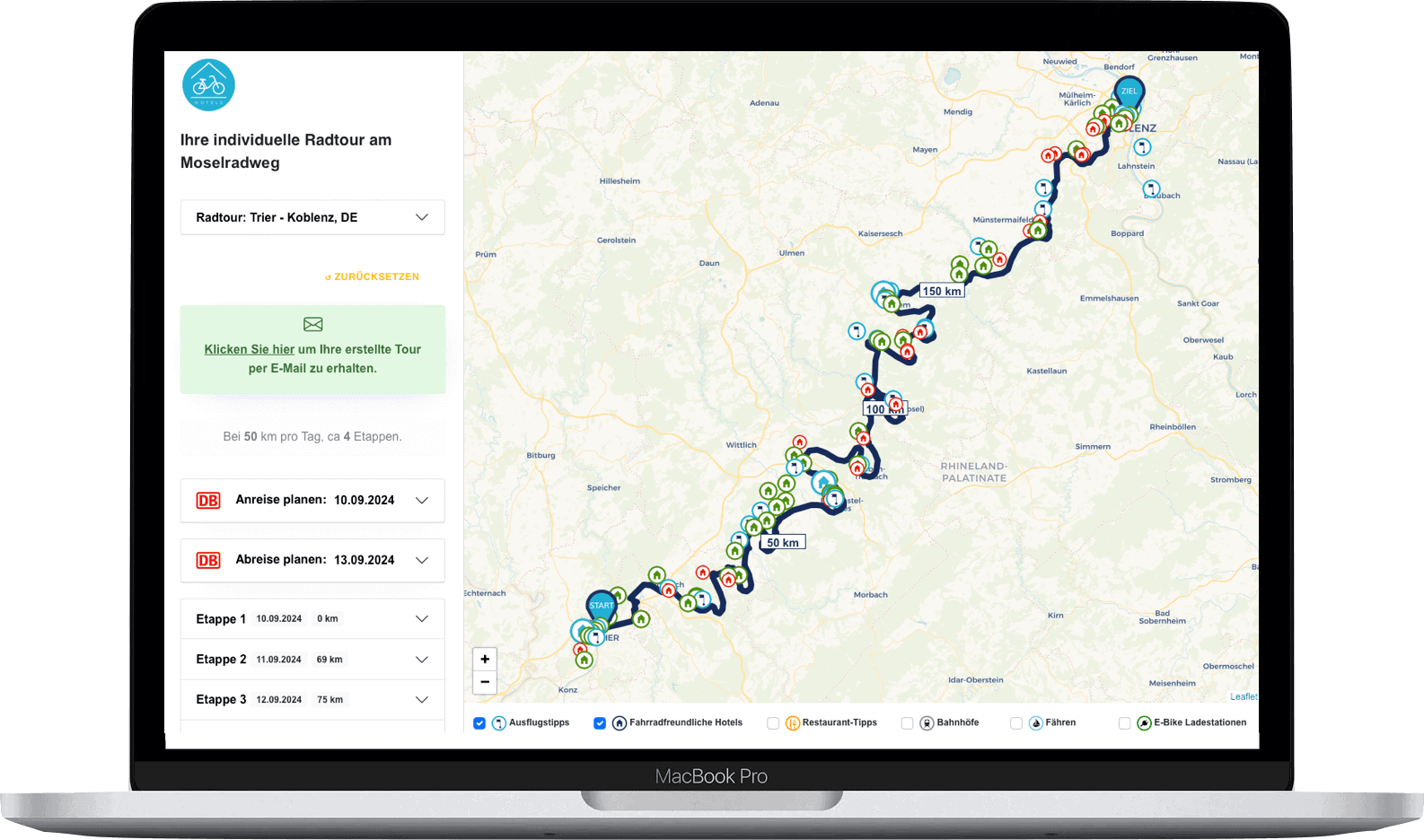The image size is (1424, 840).
Task: Click the 'Klicken Sie hier' link
Action: (250, 350)
